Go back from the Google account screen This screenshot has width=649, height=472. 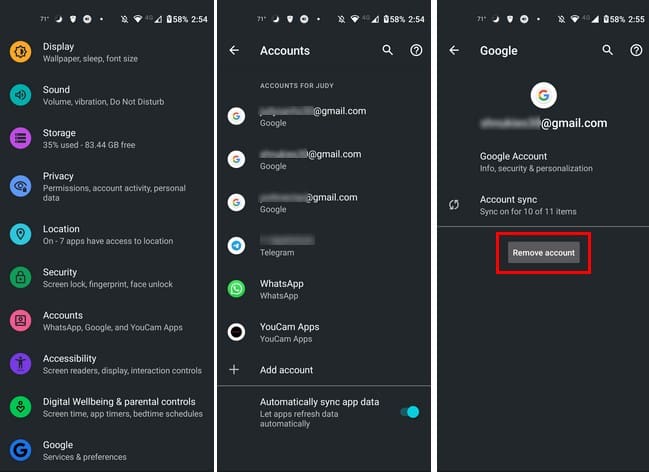454,51
